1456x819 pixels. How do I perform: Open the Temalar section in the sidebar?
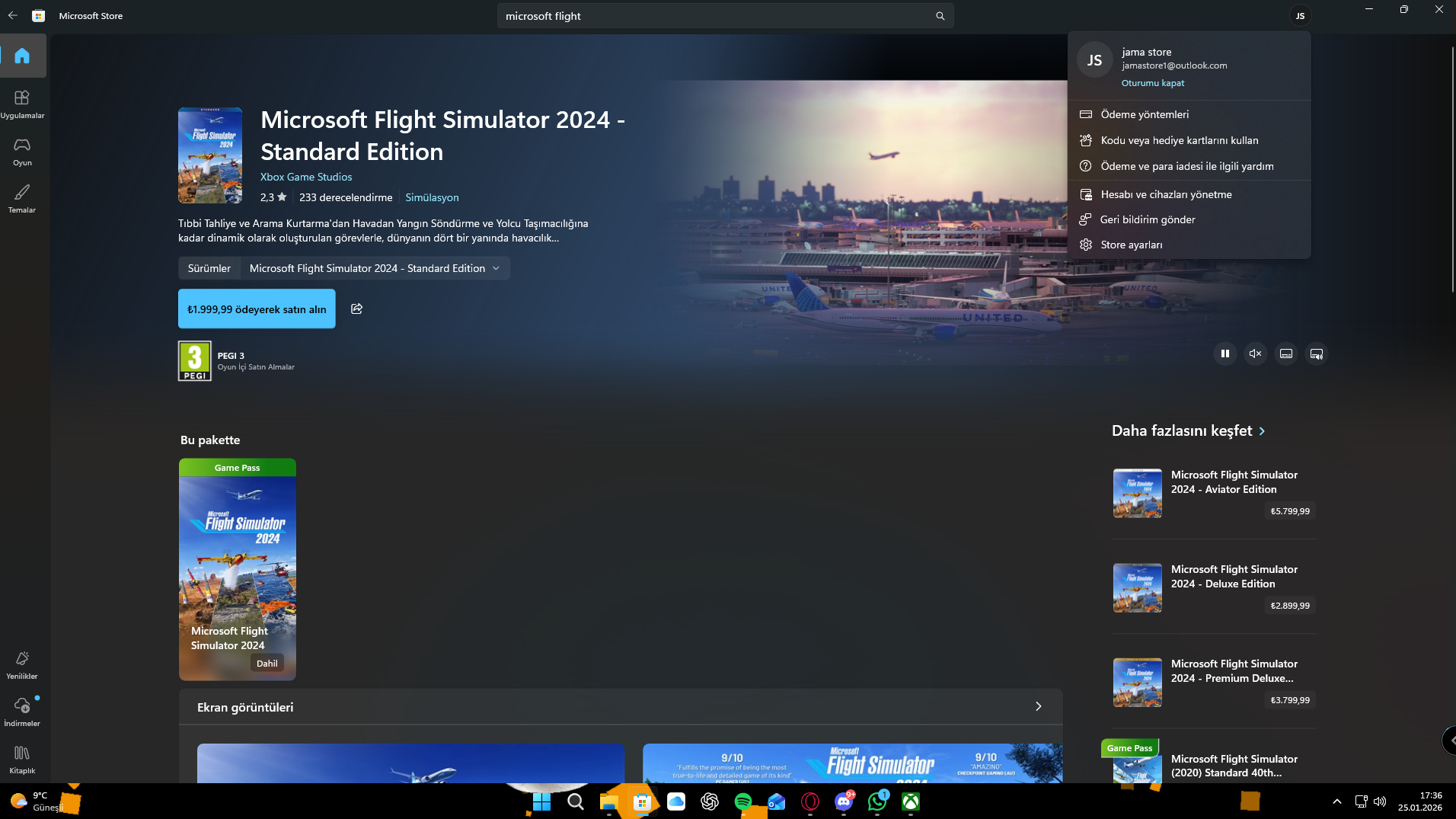[22, 199]
